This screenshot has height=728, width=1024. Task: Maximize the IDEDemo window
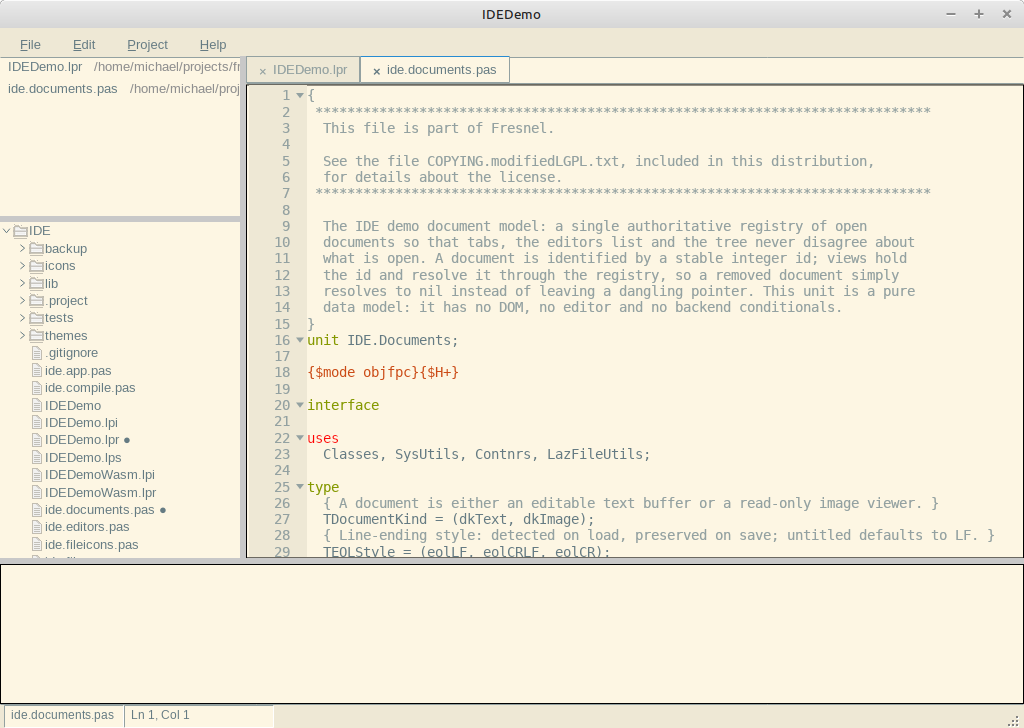tap(979, 14)
